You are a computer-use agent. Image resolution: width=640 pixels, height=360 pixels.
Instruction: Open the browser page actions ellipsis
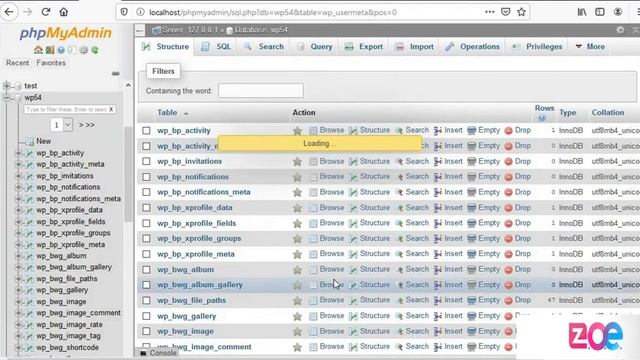point(490,12)
